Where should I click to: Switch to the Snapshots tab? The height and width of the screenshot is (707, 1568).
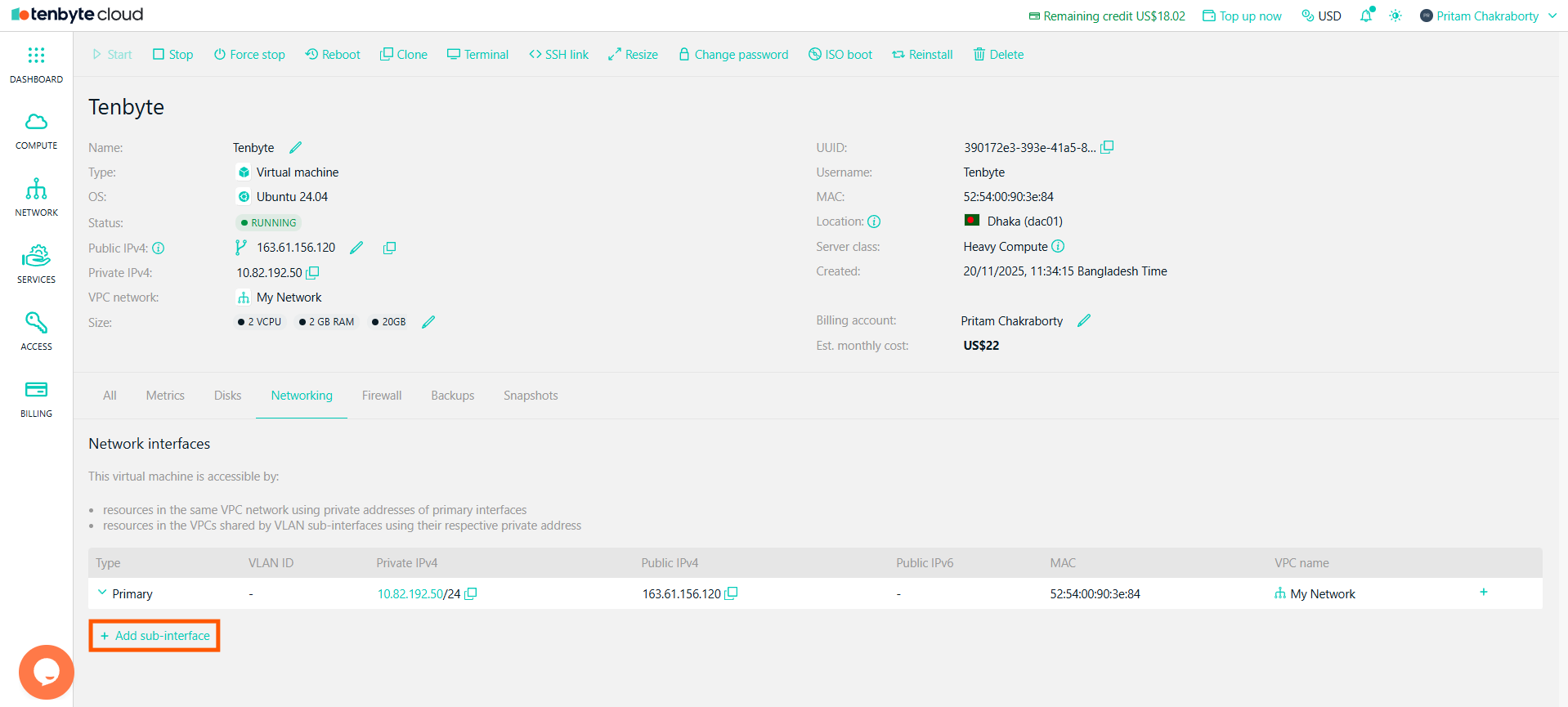(531, 395)
